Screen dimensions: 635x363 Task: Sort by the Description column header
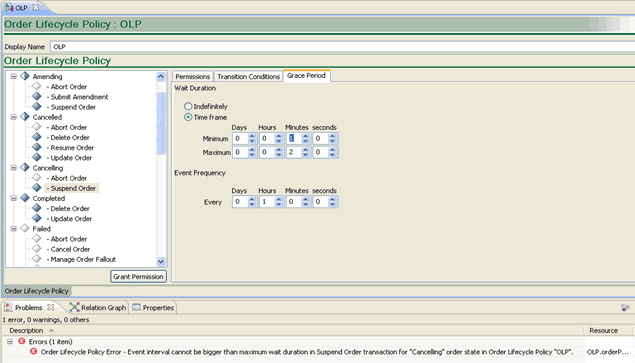click(x=26, y=331)
